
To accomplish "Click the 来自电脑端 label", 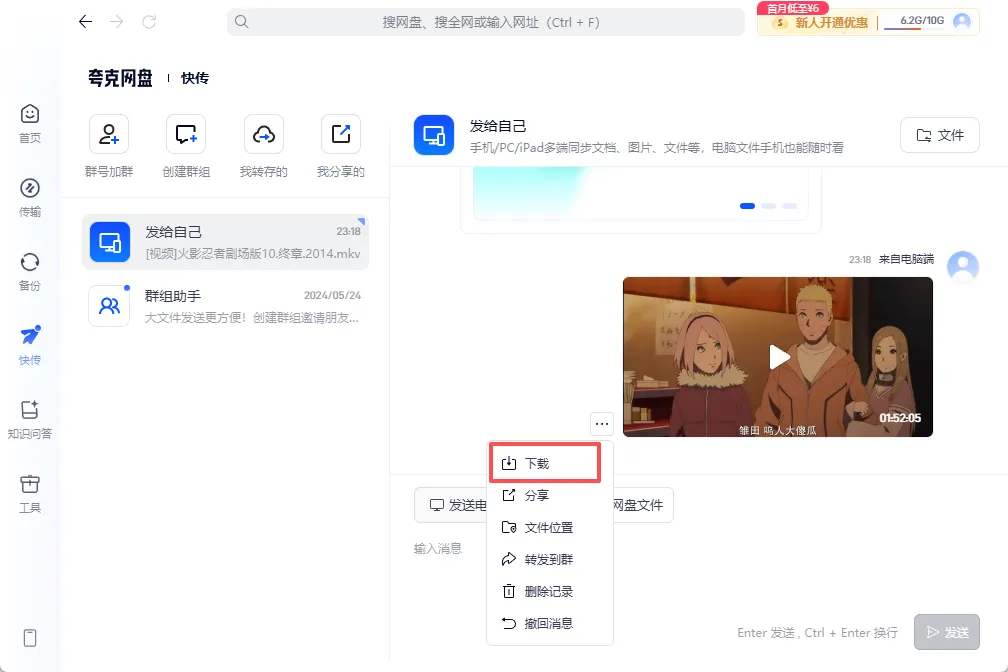I will click(906, 259).
